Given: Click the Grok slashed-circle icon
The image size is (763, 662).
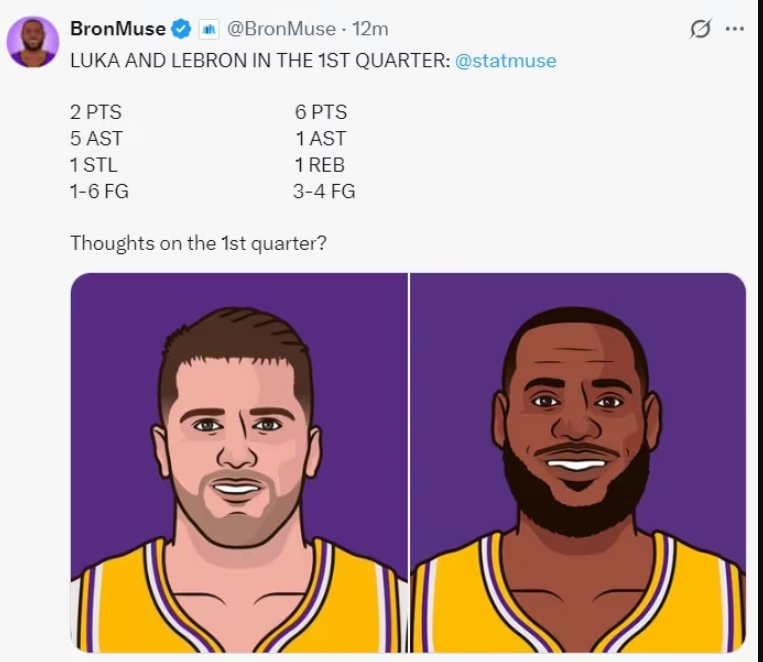Looking at the screenshot, I should coord(700,29).
